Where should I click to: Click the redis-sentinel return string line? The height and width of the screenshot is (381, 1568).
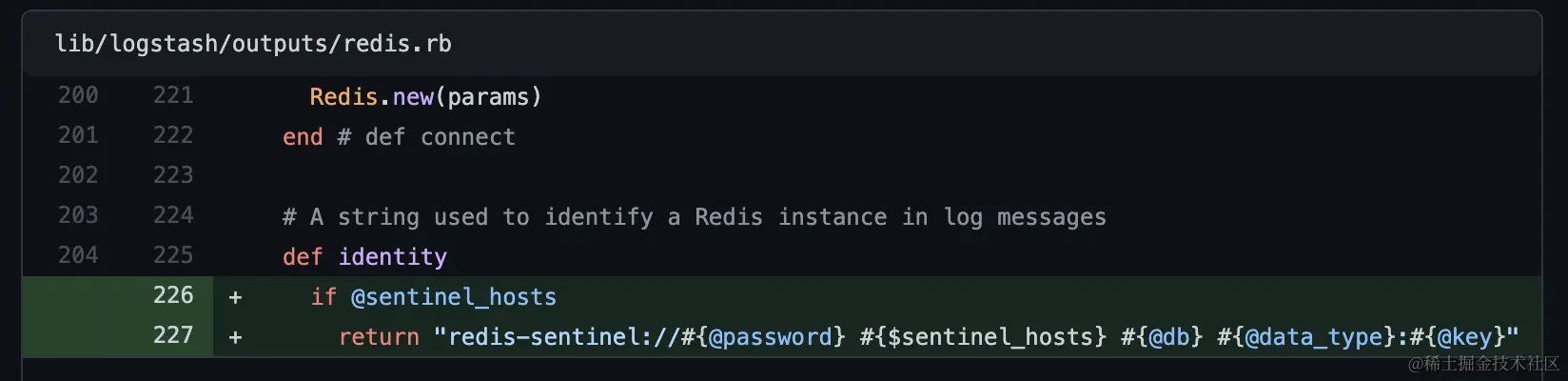928,337
